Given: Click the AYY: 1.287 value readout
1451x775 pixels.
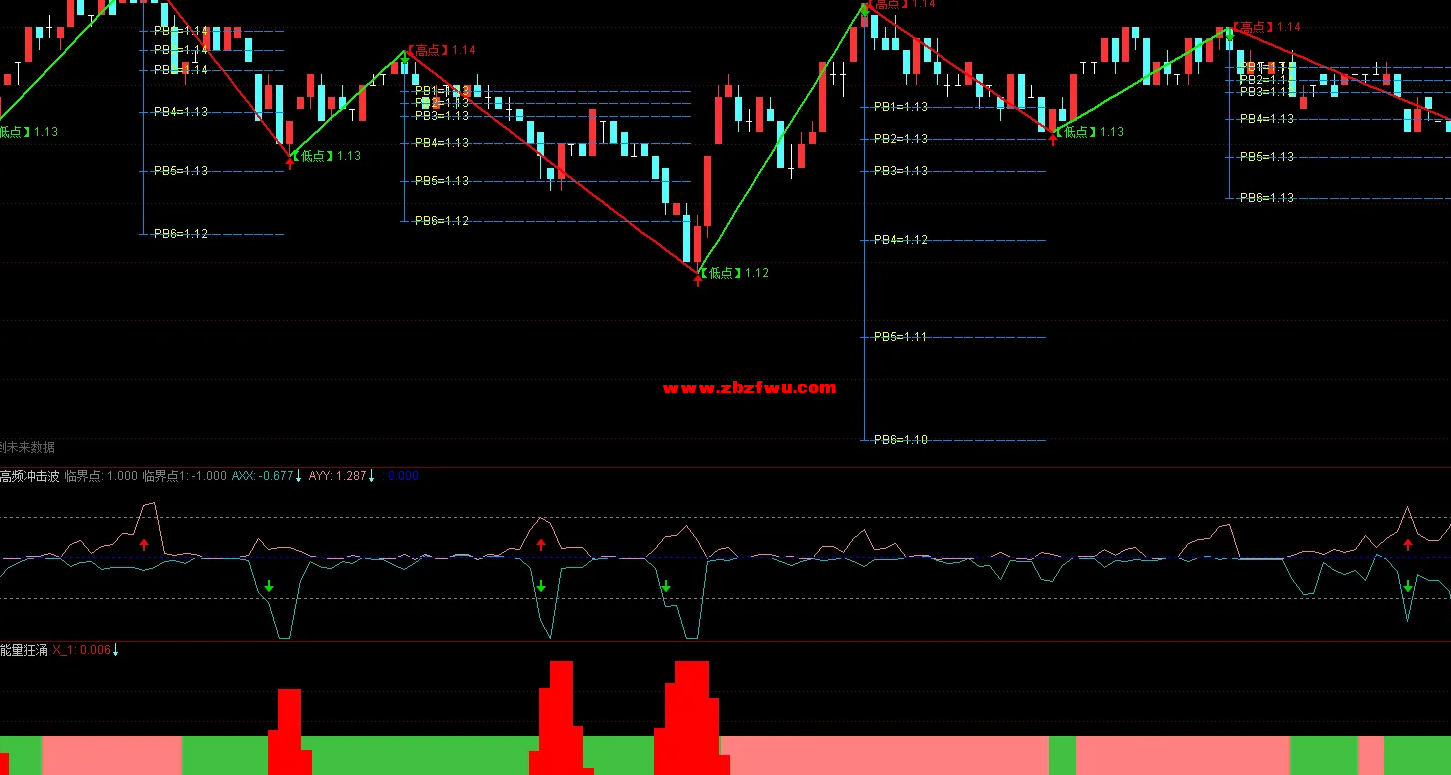Looking at the screenshot, I should (x=337, y=476).
